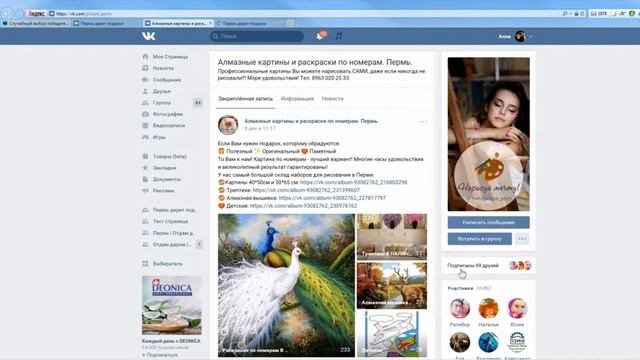Click the Группы sidebar icon

tap(145, 102)
